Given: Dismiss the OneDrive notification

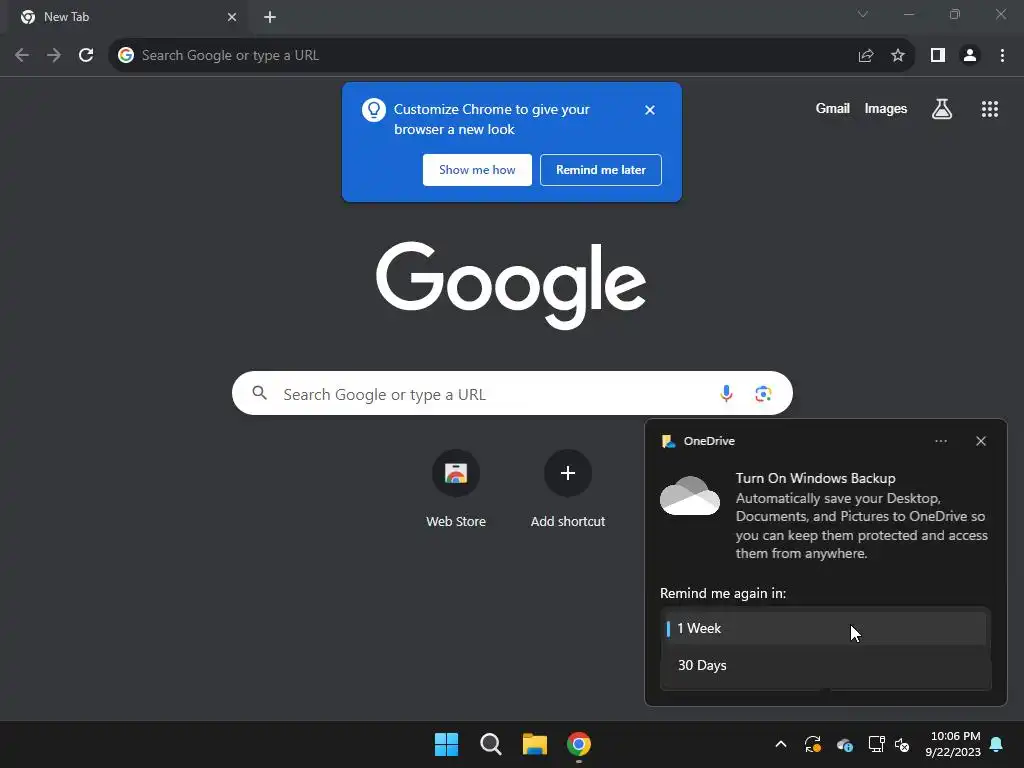Looking at the screenshot, I should pos(980,441).
